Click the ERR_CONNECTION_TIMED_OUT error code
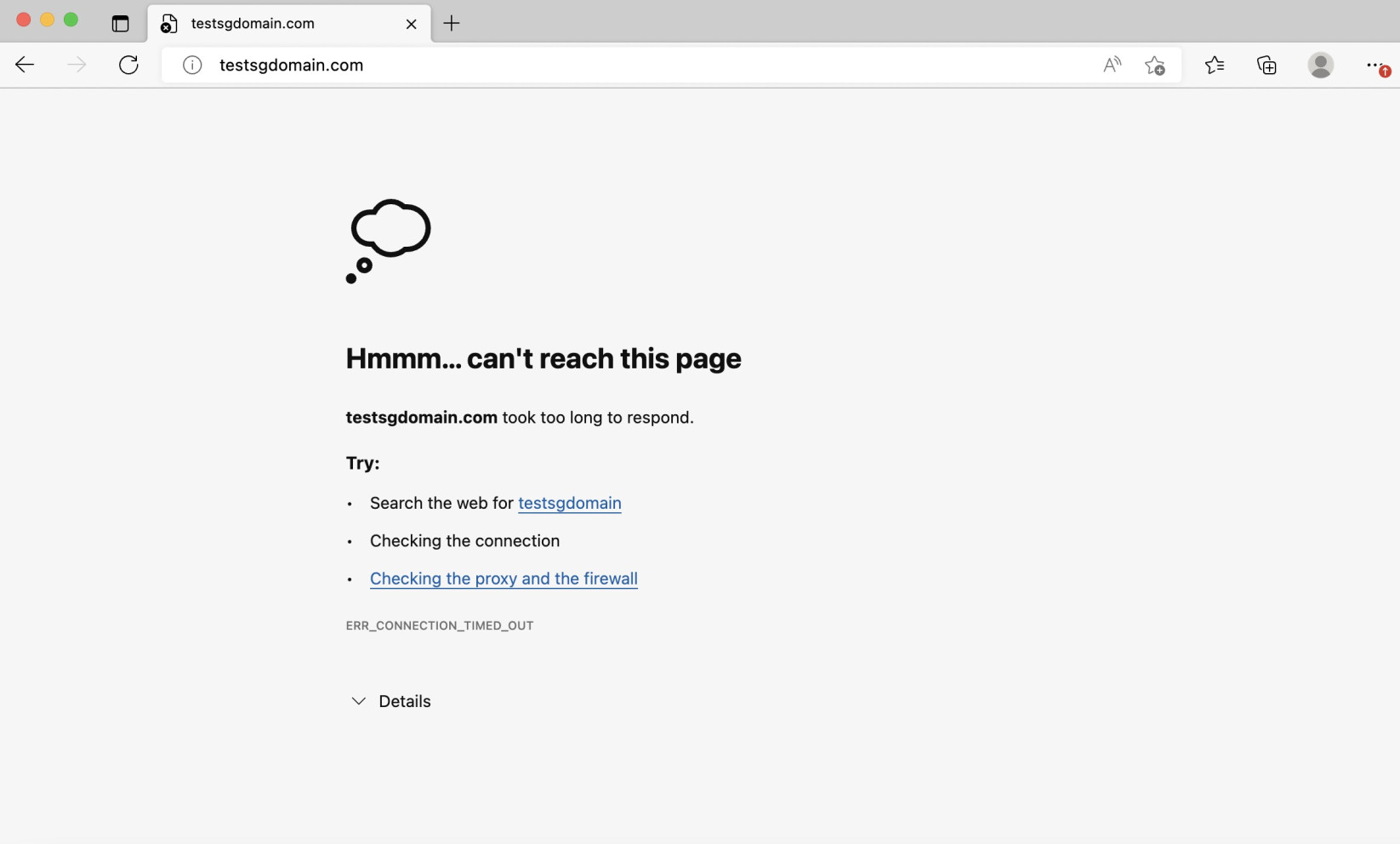The width and height of the screenshot is (1400, 844). pos(440,625)
